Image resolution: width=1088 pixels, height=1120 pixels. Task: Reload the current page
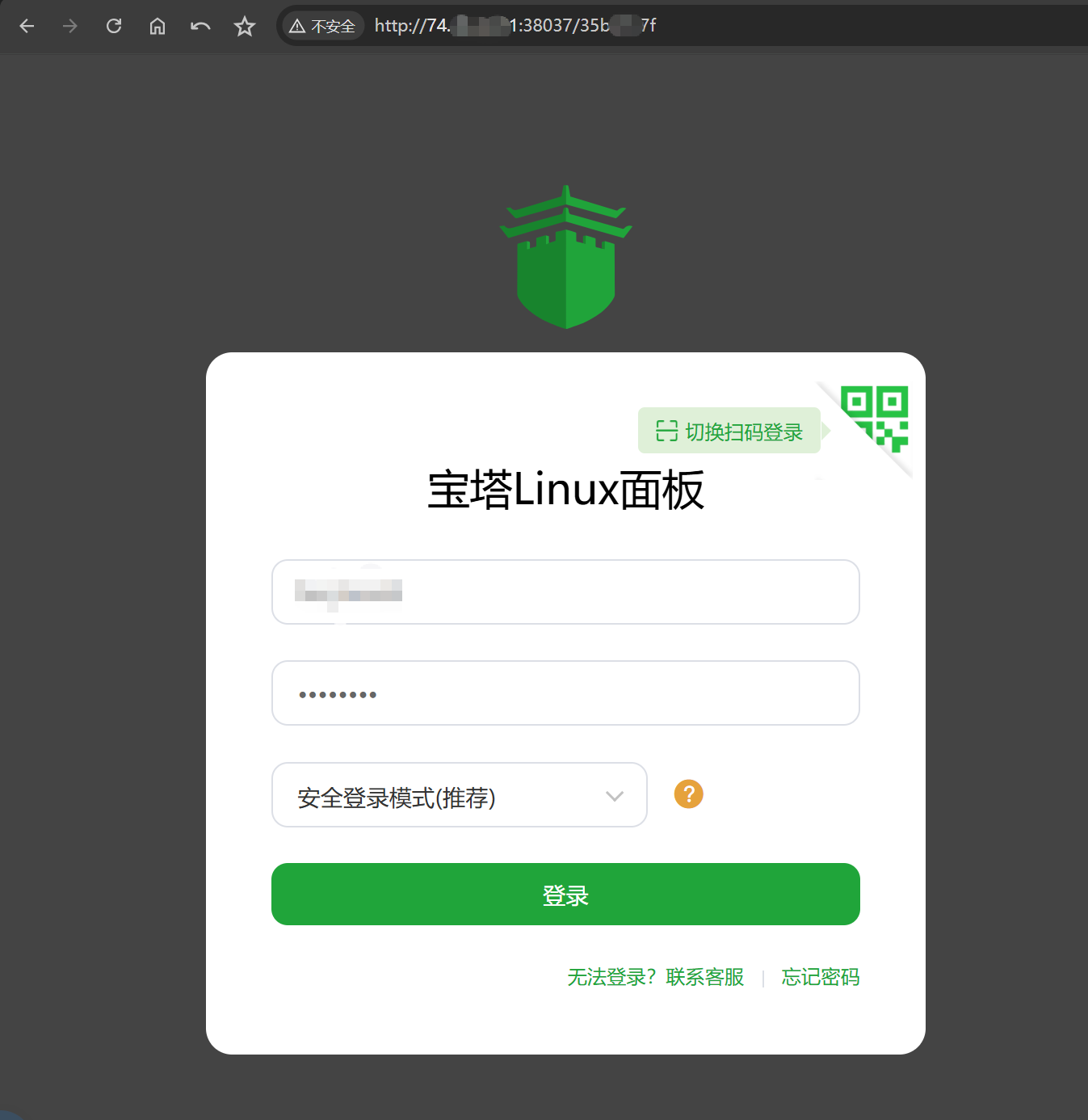(114, 26)
